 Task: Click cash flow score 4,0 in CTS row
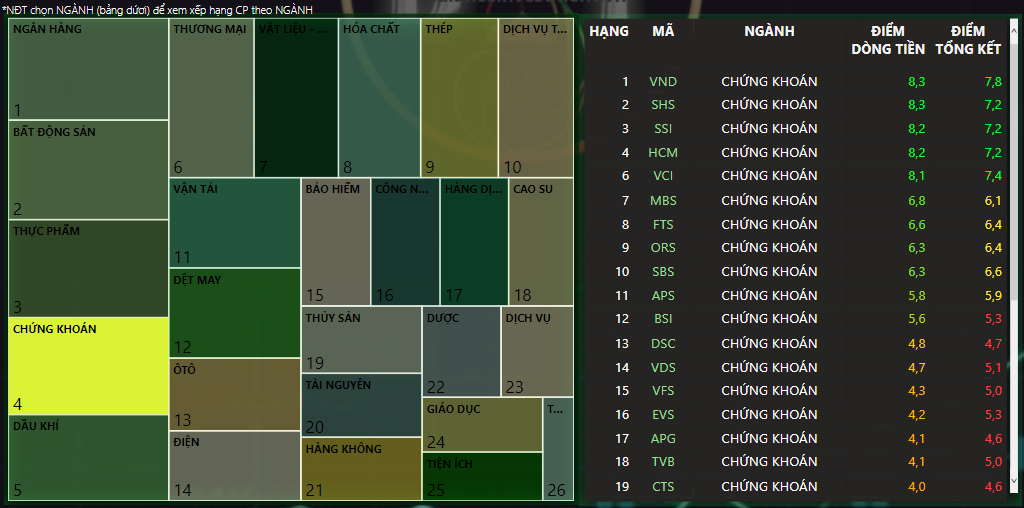click(916, 486)
